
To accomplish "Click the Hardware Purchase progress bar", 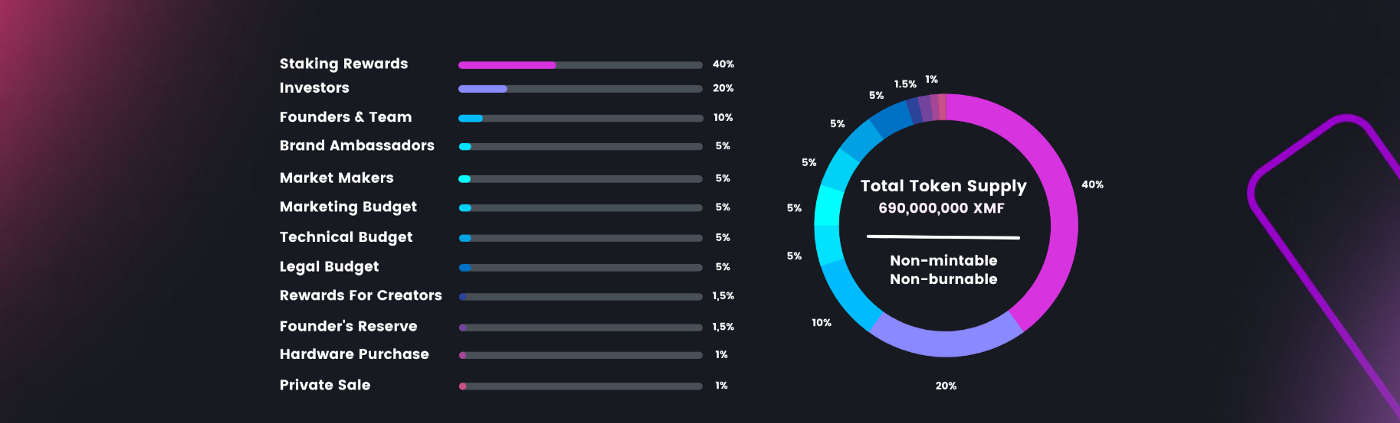I will pos(580,355).
